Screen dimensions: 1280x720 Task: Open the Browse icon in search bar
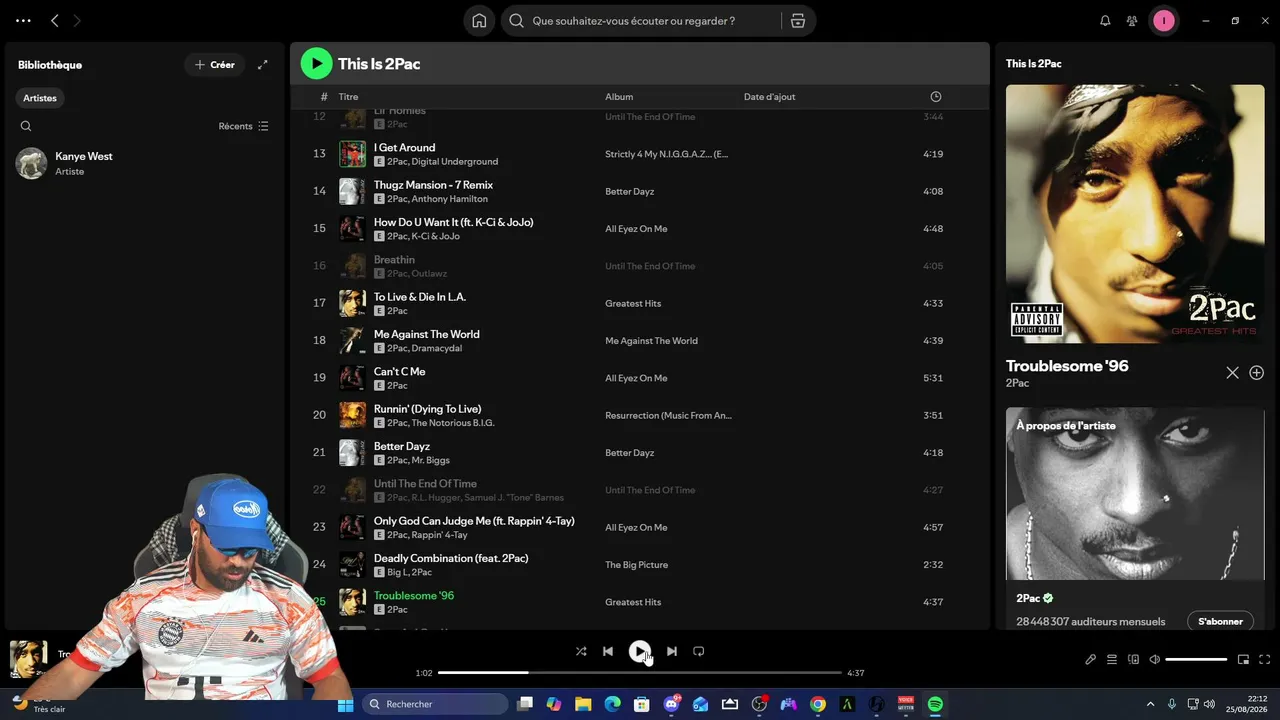[798, 20]
